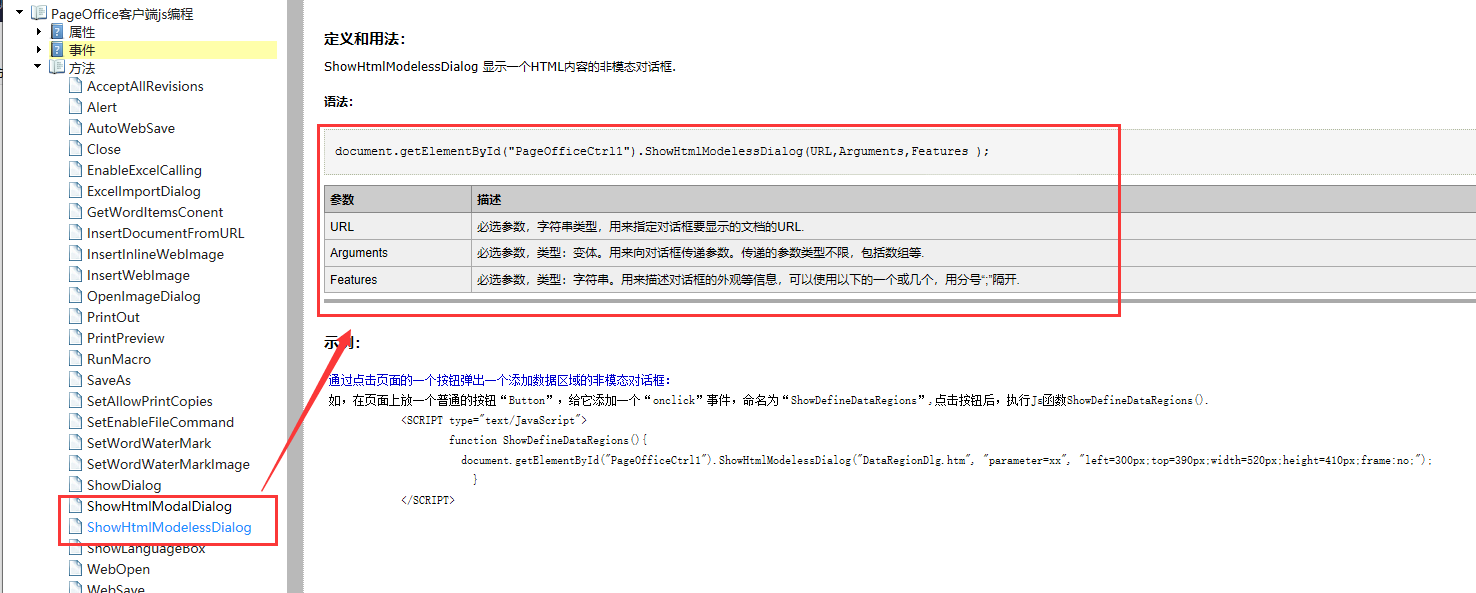Select GetWordItemsConent in the tree

[155, 212]
